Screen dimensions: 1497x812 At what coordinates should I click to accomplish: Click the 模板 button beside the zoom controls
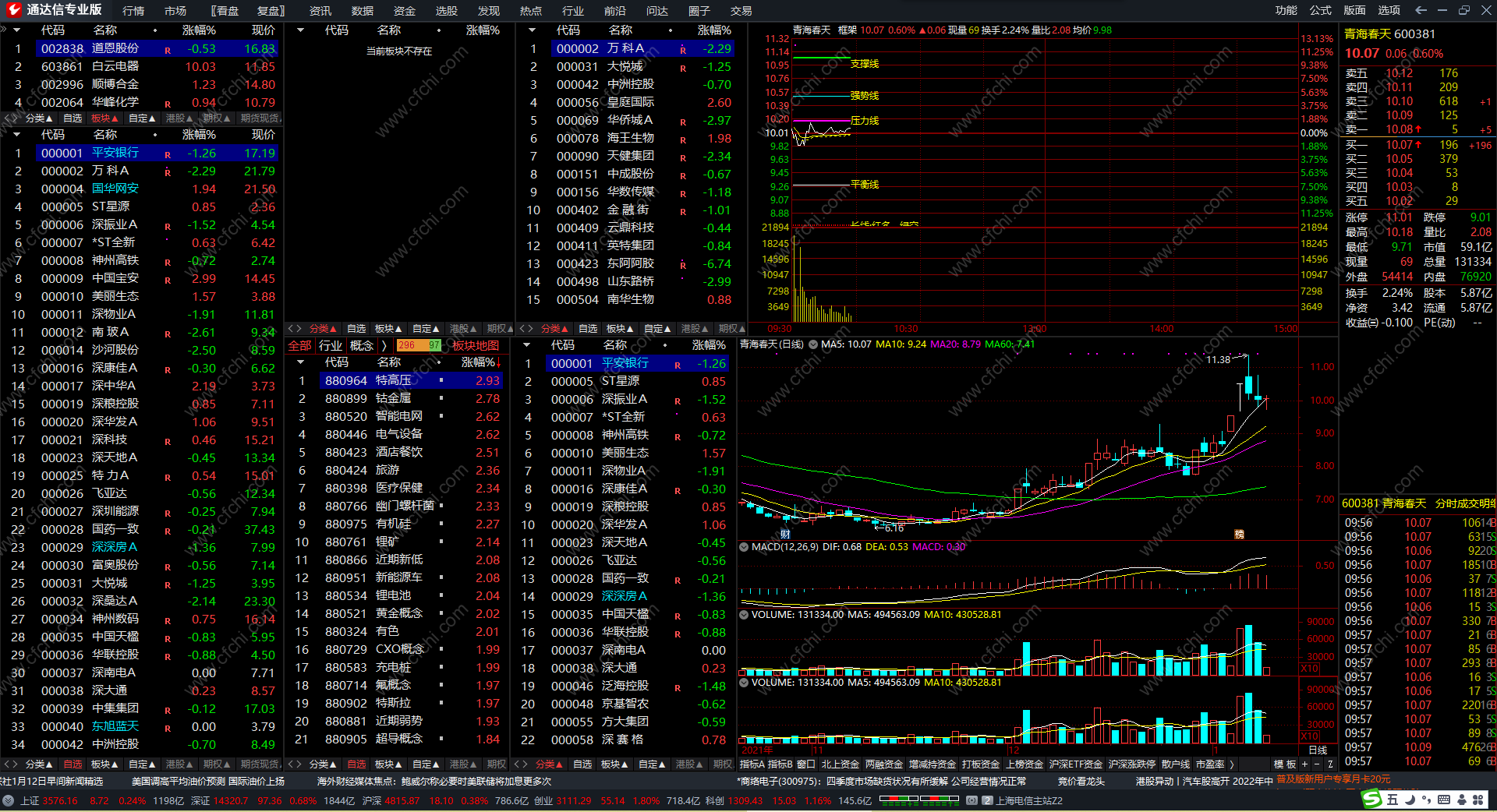1285,764
